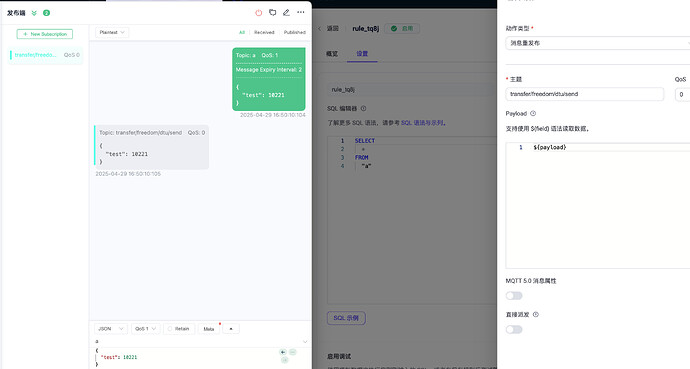Click the pencil edit connection icon
This screenshot has width=690, height=369.
pos(286,13)
